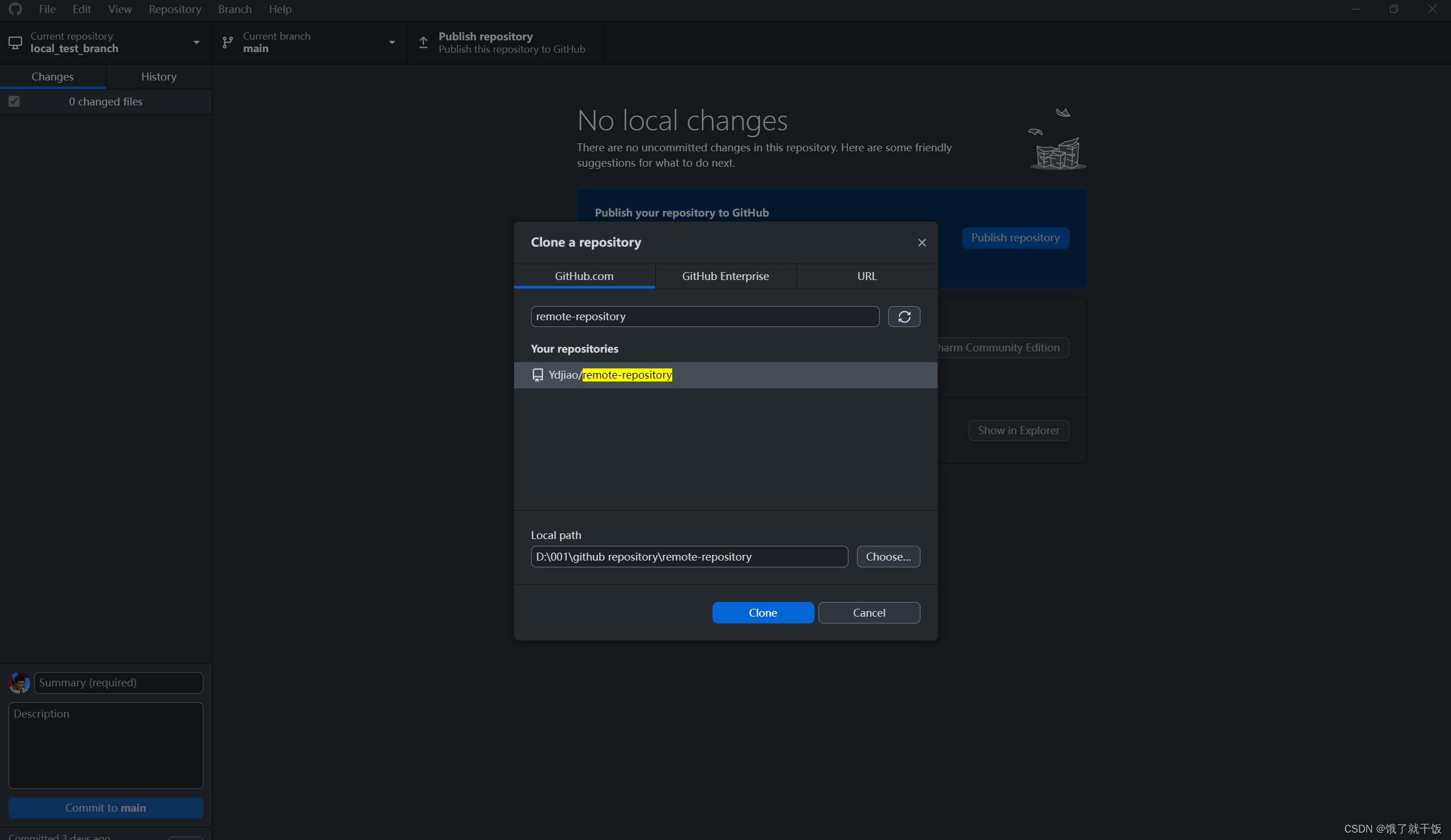Click the publish repository upload icon
Viewport: 1451px width, 840px height.
[424, 42]
